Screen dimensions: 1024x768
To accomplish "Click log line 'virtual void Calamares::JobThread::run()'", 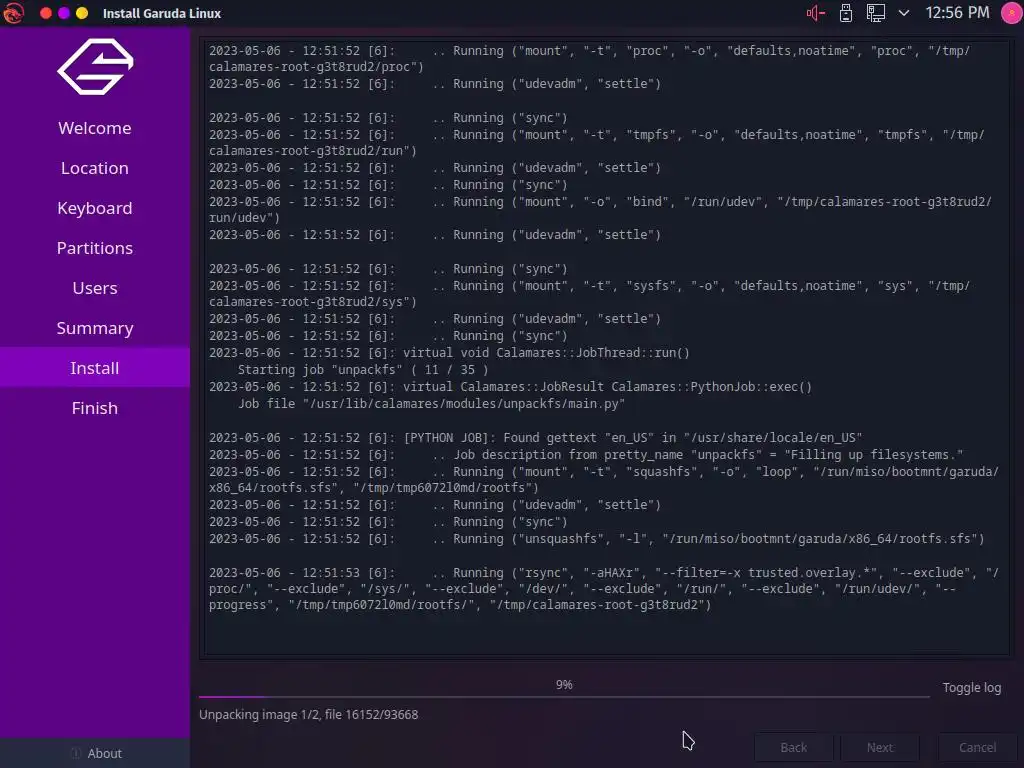I will 449,353.
